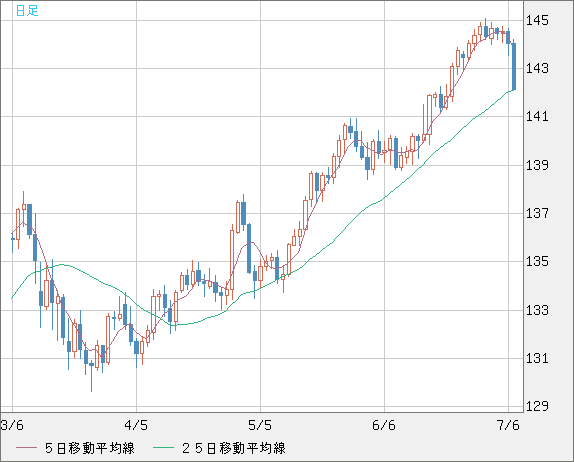Click the last large blue candlestick near 7/6
Viewport: 574px width, 462px height.
click(x=514, y=66)
